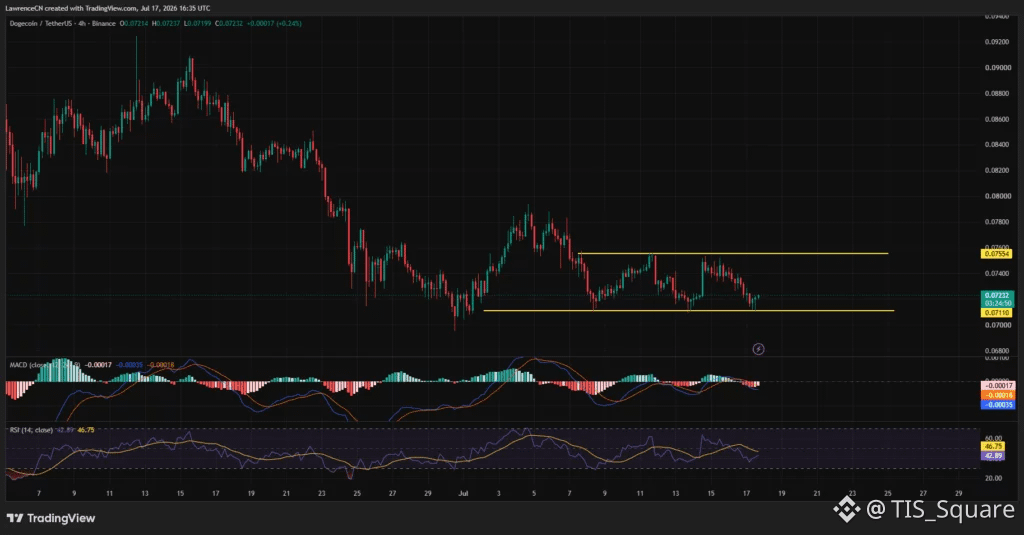Click the RSI (14, close) indicator label
Image resolution: width=1024 pixels, height=535 pixels.
click(x=31, y=430)
